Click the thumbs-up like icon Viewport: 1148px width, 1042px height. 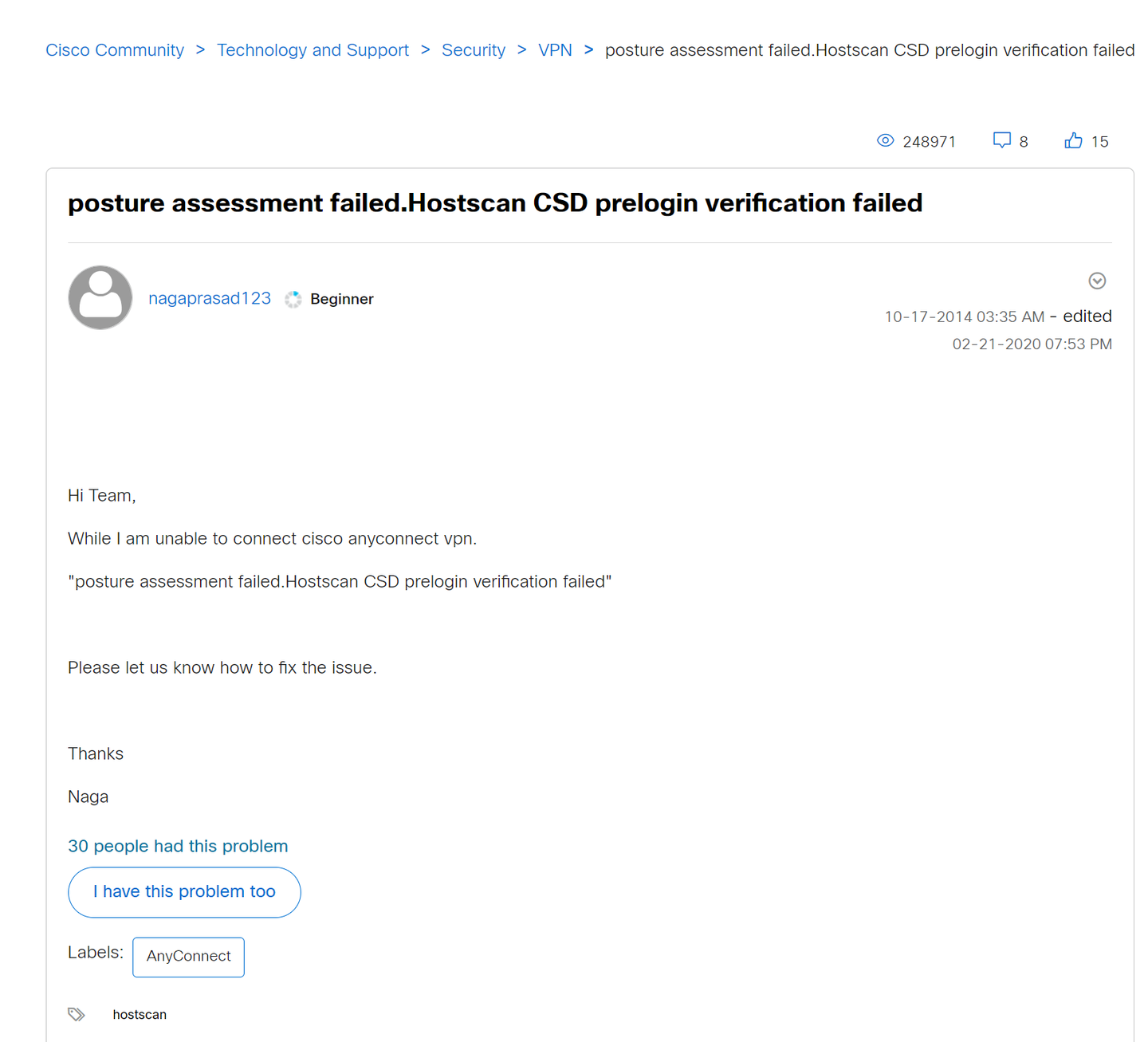click(x=1073, y=140)
